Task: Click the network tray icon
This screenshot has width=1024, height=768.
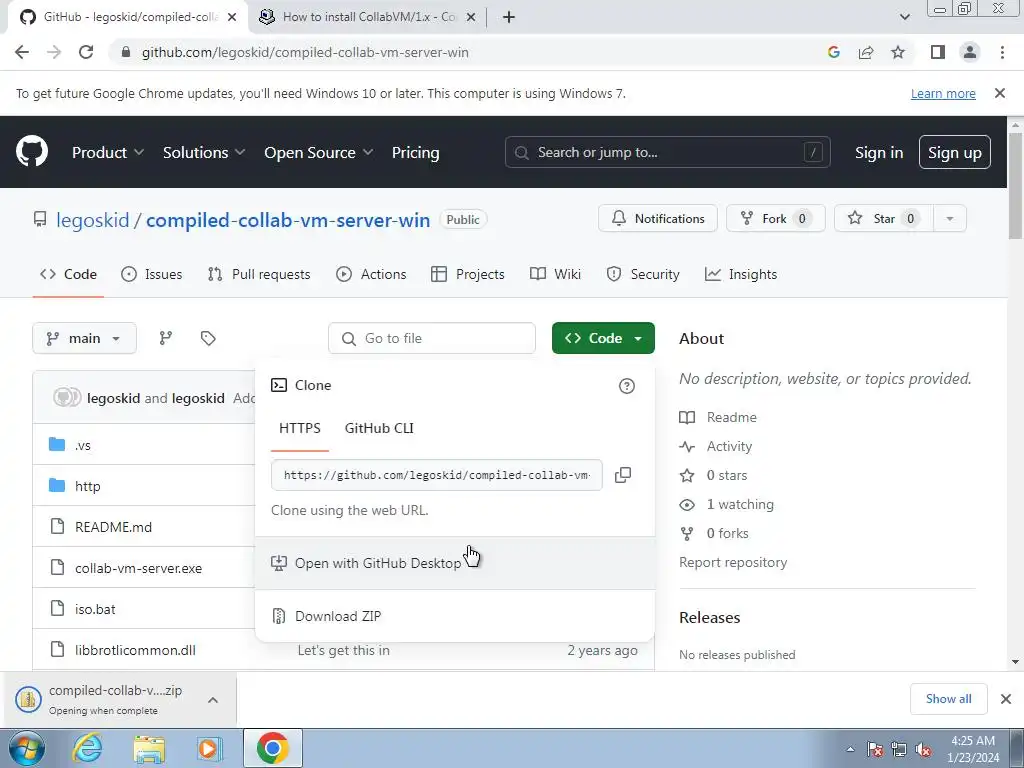Action: point(899,750)
